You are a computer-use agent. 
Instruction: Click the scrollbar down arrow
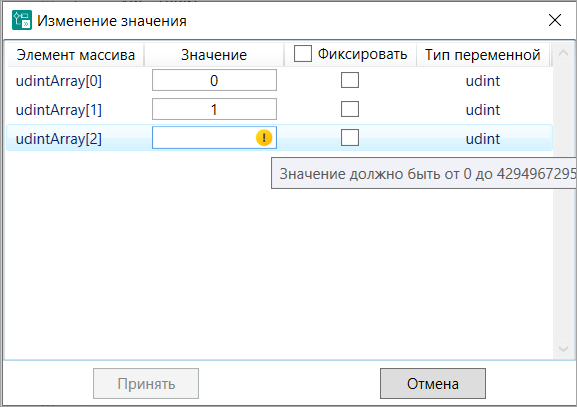[x=563, y=348]
